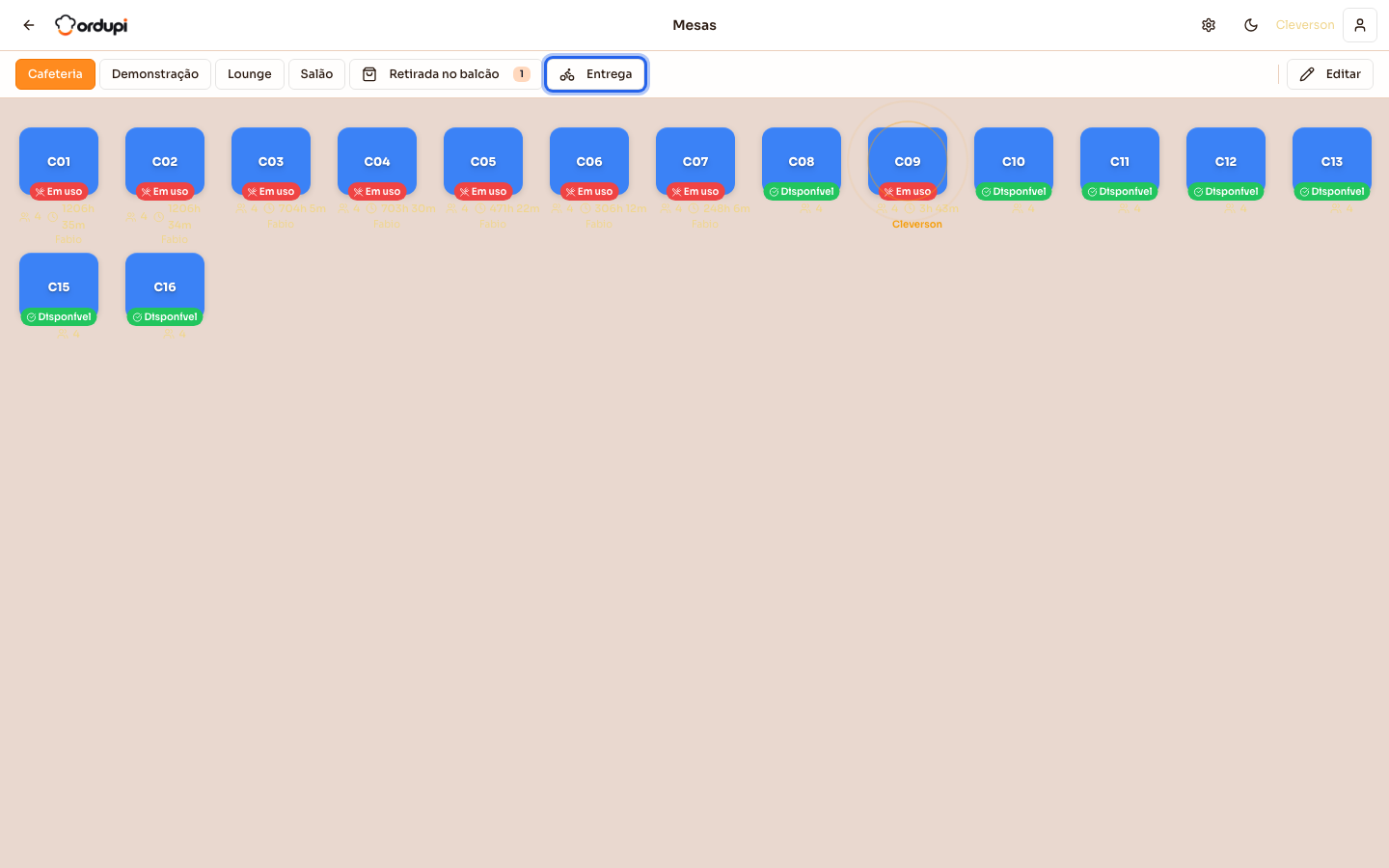
Task: Open available table C08
Action: 802,162
